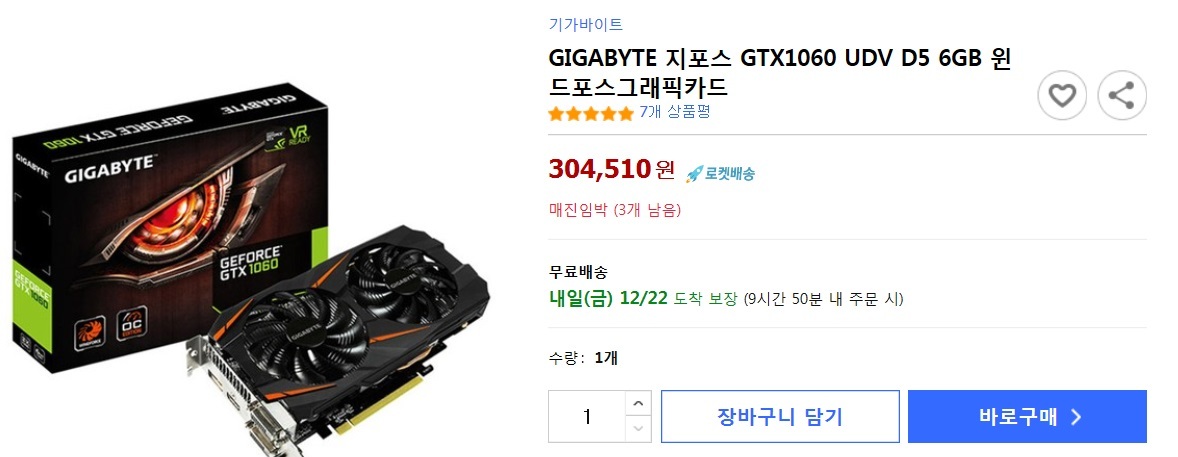The height and width of the screenshot is (457, 1178).
Task: Click the 수량: 1개 quantity label
Action: click(582, 358)
